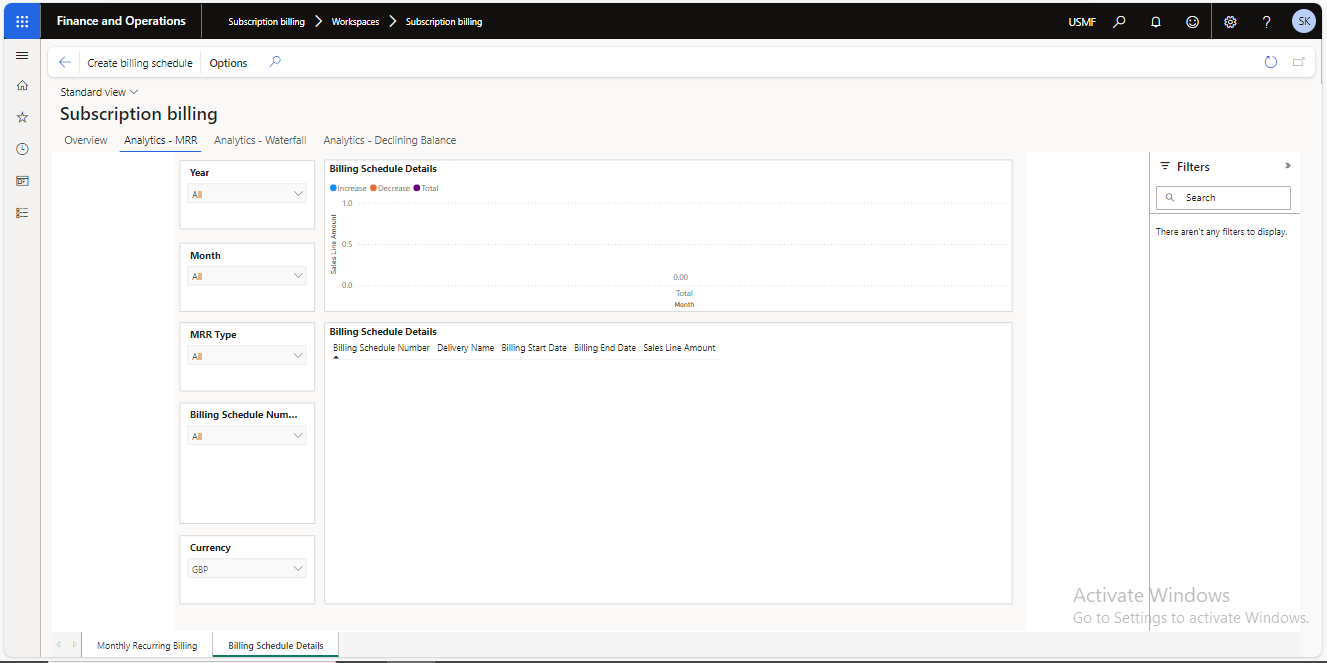The height and width of the screenshot is (663, 1327).
Task: Collapse the Filters pane arrow
Action: click(x=1287, y=166)
